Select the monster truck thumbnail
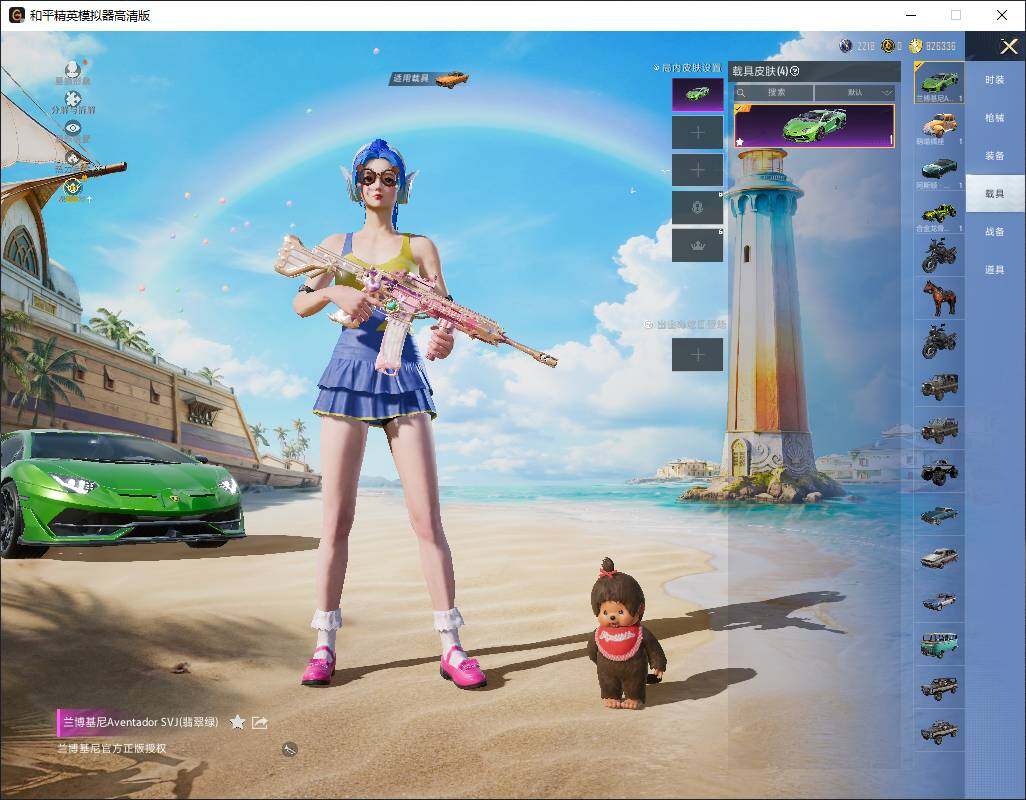 tap(939, 471)
